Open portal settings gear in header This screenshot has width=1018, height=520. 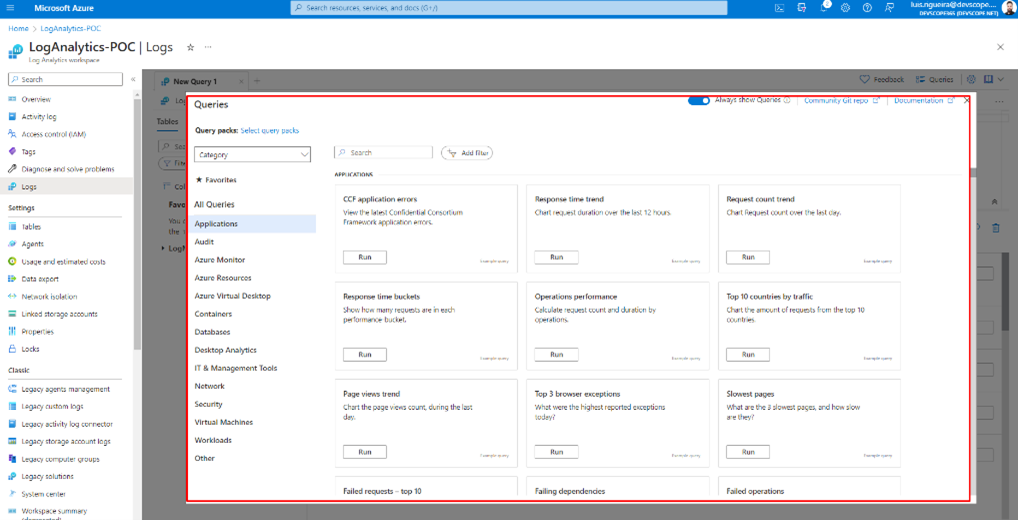click(x=845, y=7)
